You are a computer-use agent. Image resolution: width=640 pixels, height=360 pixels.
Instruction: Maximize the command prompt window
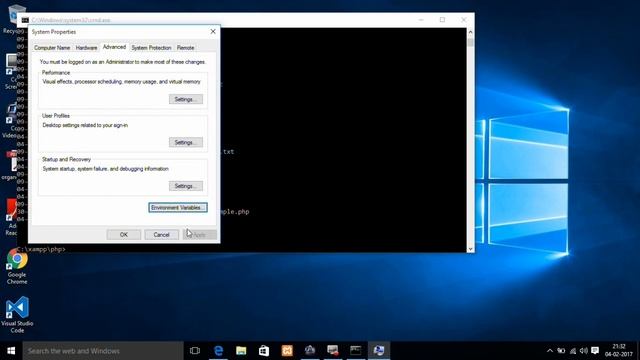pos(442,20)
